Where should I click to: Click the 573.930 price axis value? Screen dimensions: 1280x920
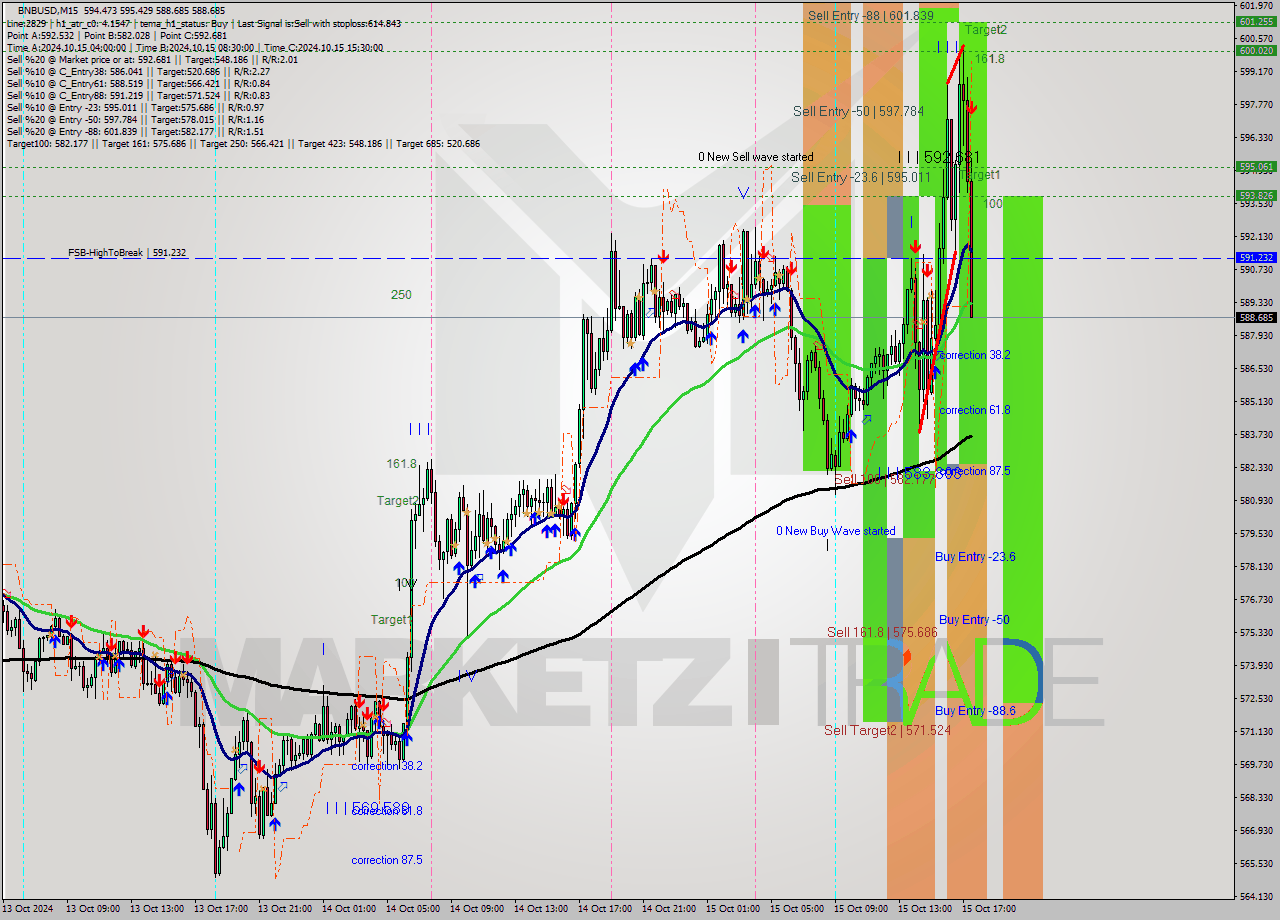[1256, 665]
